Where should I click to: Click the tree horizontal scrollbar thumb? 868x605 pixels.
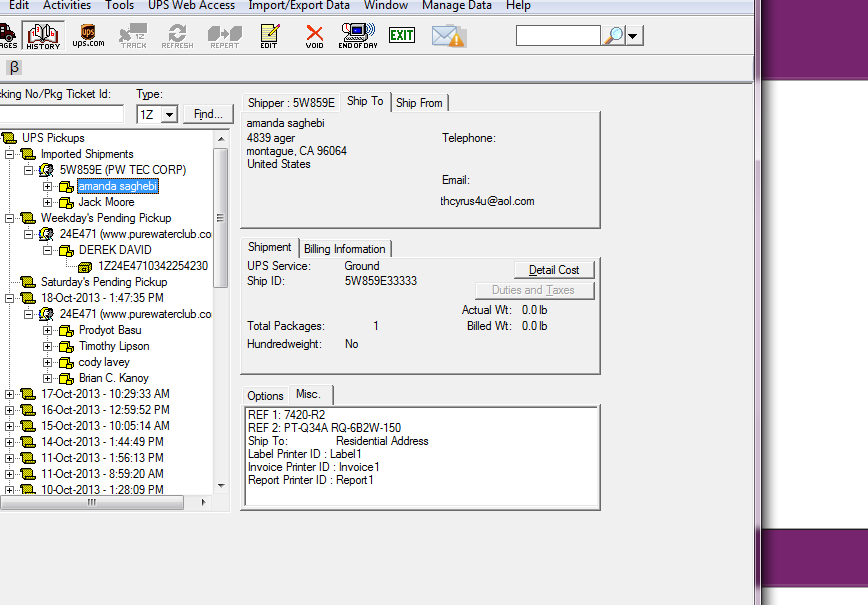pos(92,503)
